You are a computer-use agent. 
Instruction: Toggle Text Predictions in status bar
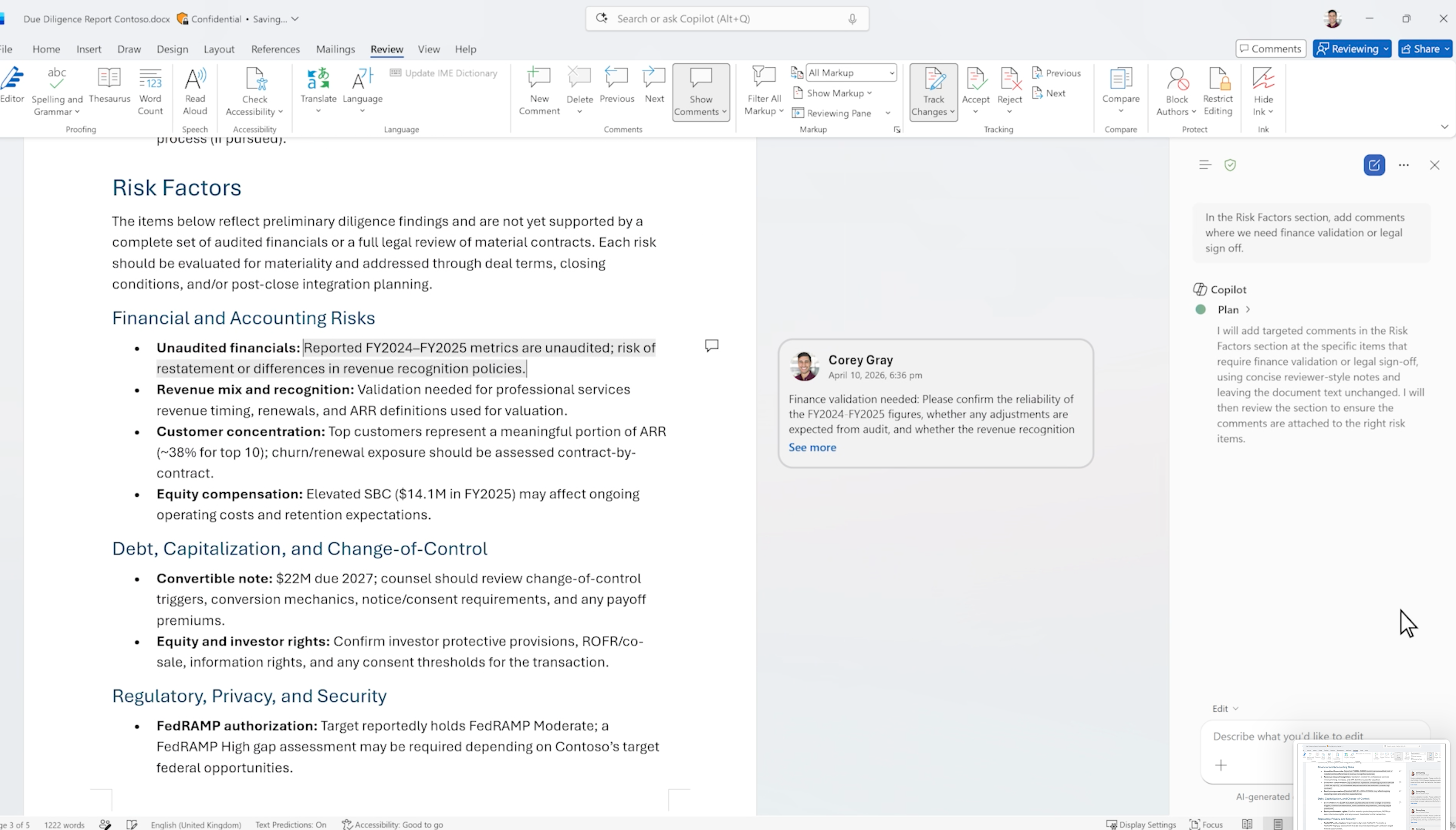(291, 824)
